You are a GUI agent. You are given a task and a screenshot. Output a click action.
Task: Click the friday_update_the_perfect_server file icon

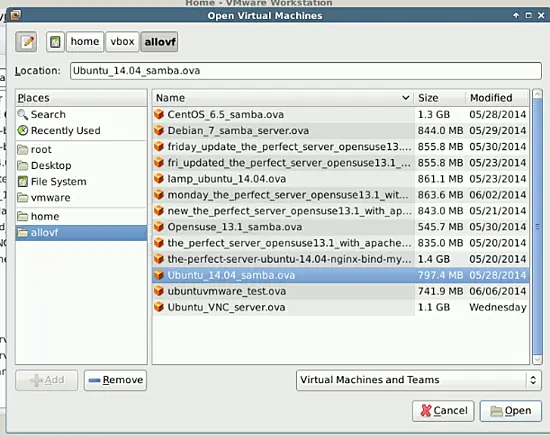pos(159,147)
